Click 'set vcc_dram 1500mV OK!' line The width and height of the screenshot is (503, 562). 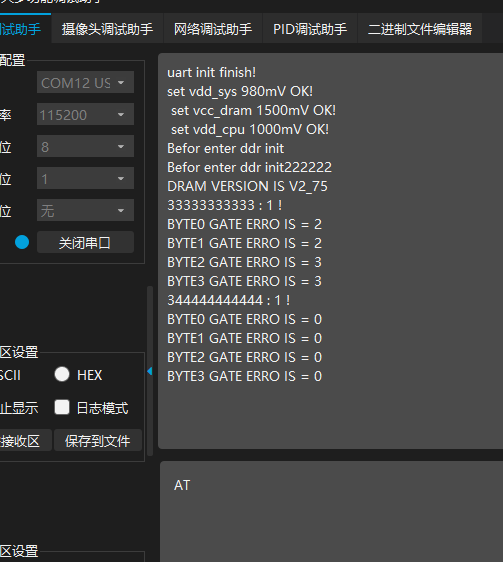pyautogui.click(x=253, y=110)
